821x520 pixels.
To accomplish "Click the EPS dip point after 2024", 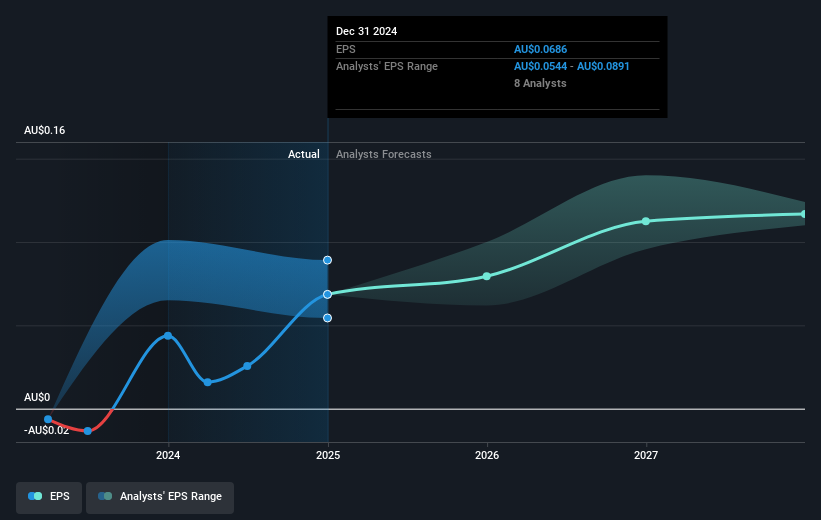I will tap(208, 382).
